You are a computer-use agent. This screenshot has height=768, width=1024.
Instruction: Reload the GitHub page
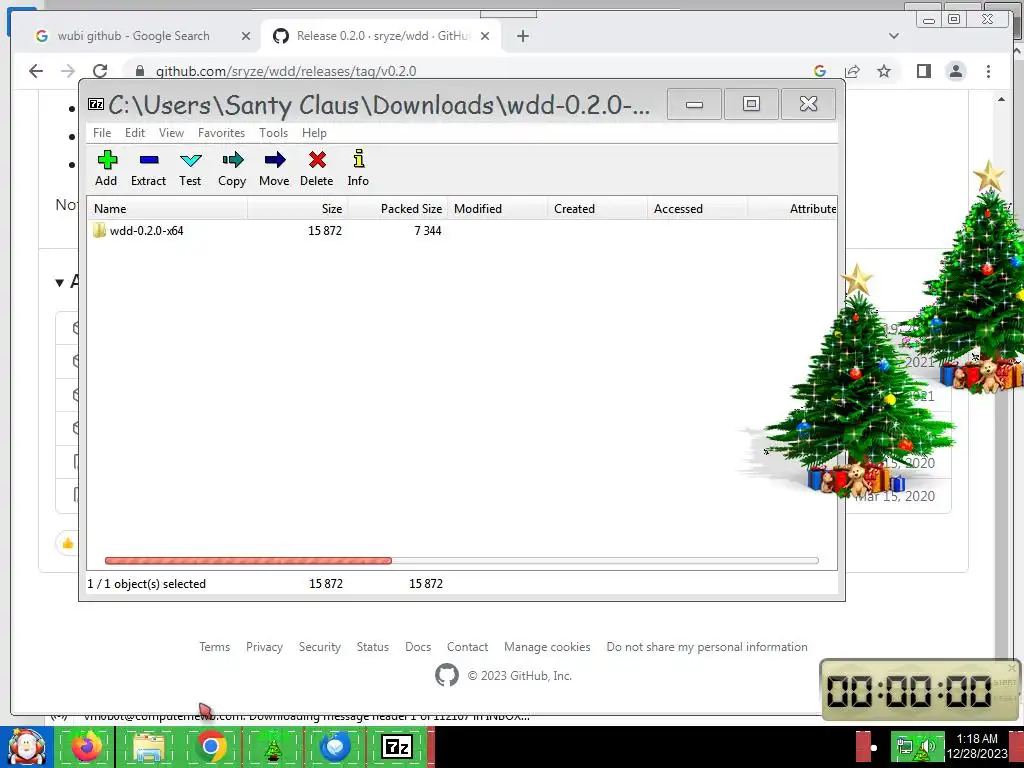[x=100, y=71]
